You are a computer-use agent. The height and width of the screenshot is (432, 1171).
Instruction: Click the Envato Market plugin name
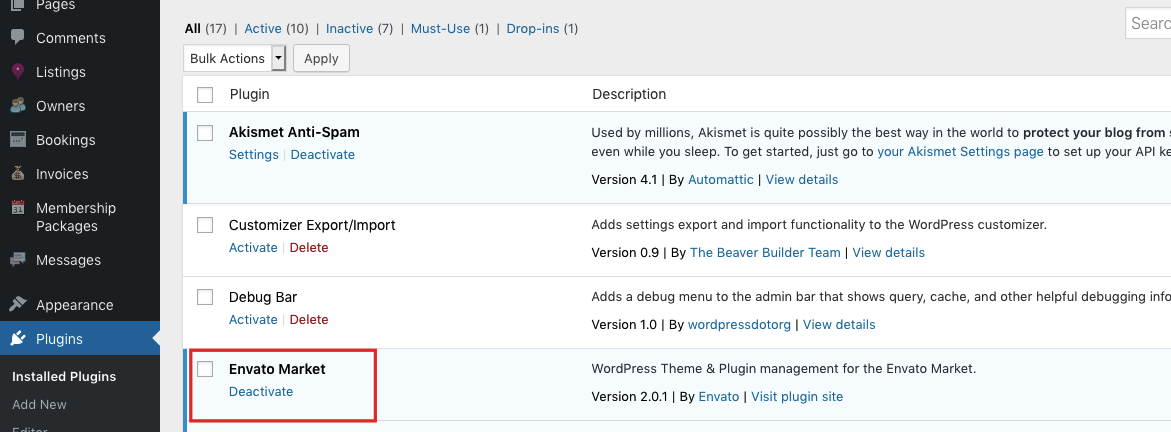click(277, 369)
